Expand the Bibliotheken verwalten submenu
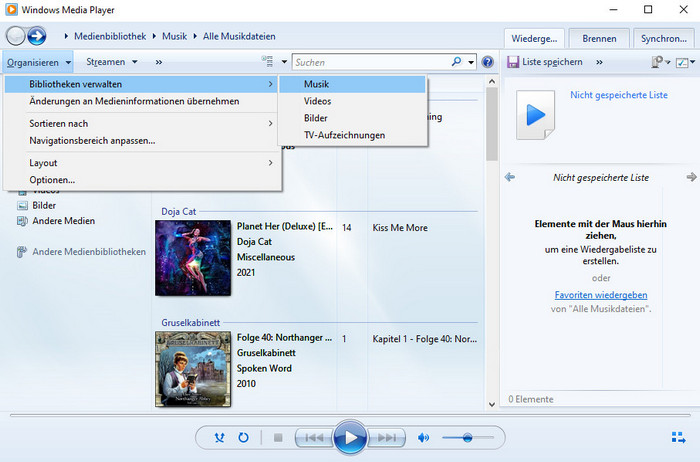 [142, 84]
